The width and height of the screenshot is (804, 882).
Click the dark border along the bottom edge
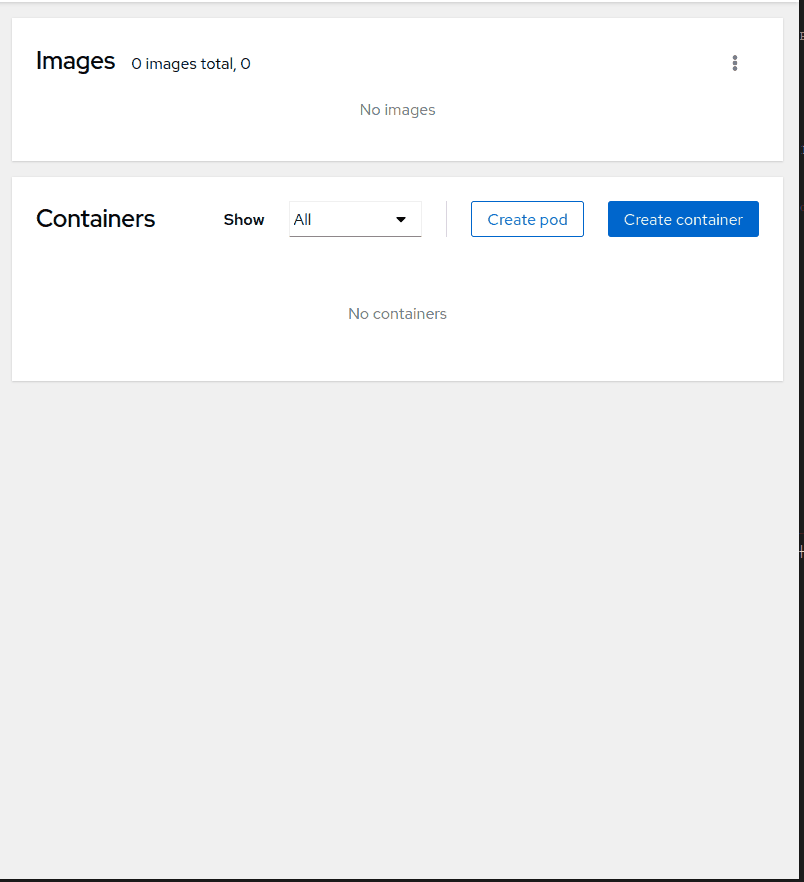400,880
